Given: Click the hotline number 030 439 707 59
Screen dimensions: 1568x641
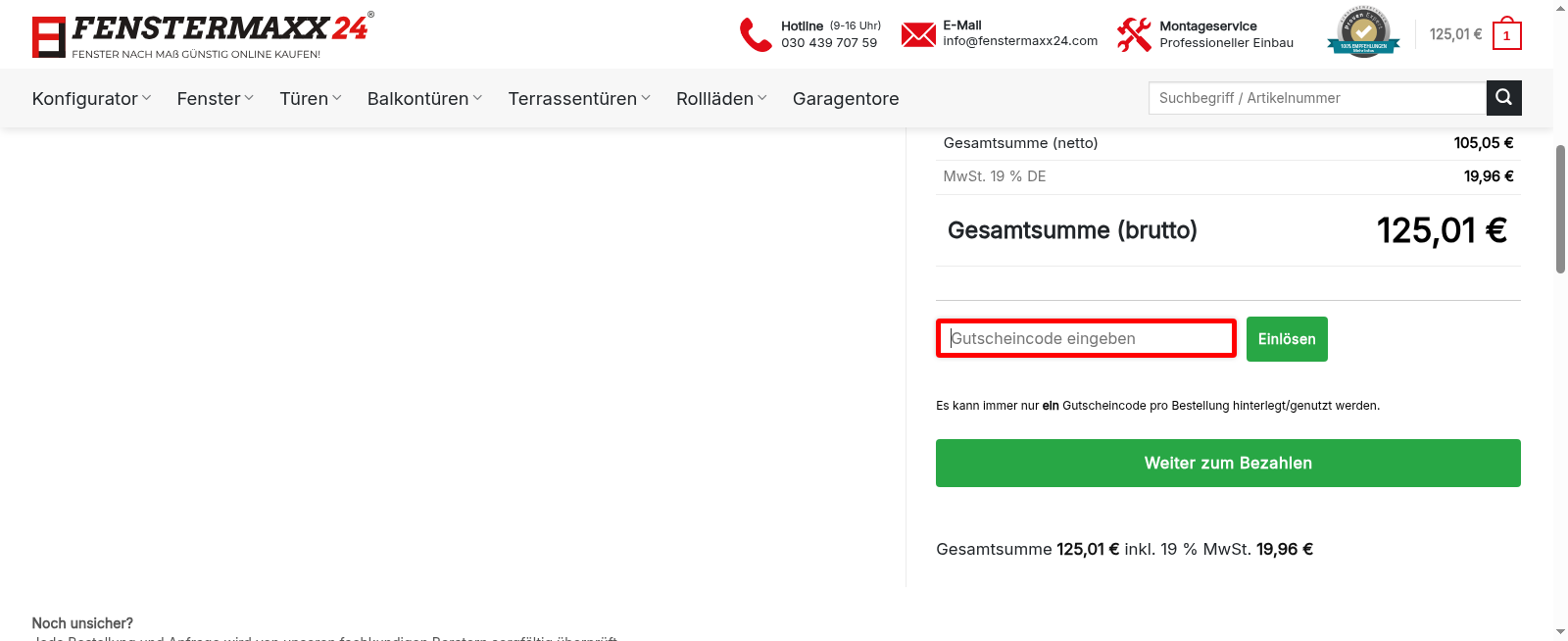Looking at the screenshot, I should pos(829,43).
